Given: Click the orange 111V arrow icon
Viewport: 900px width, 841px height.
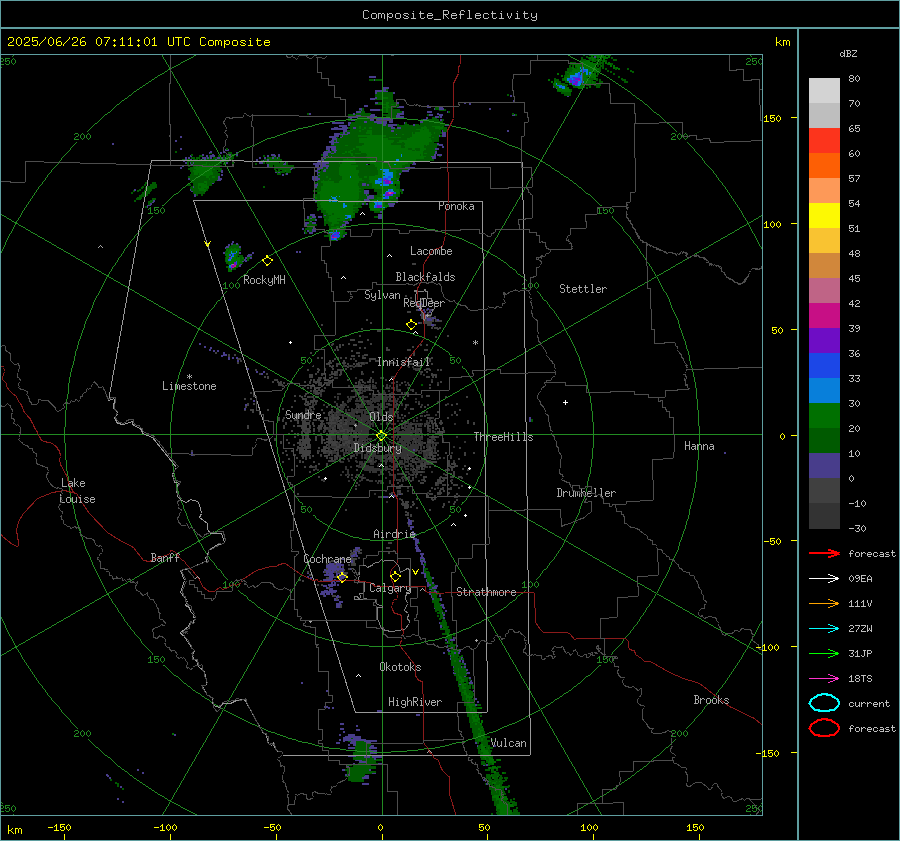Looking at the screenshot, I should [x=824, y=603].
